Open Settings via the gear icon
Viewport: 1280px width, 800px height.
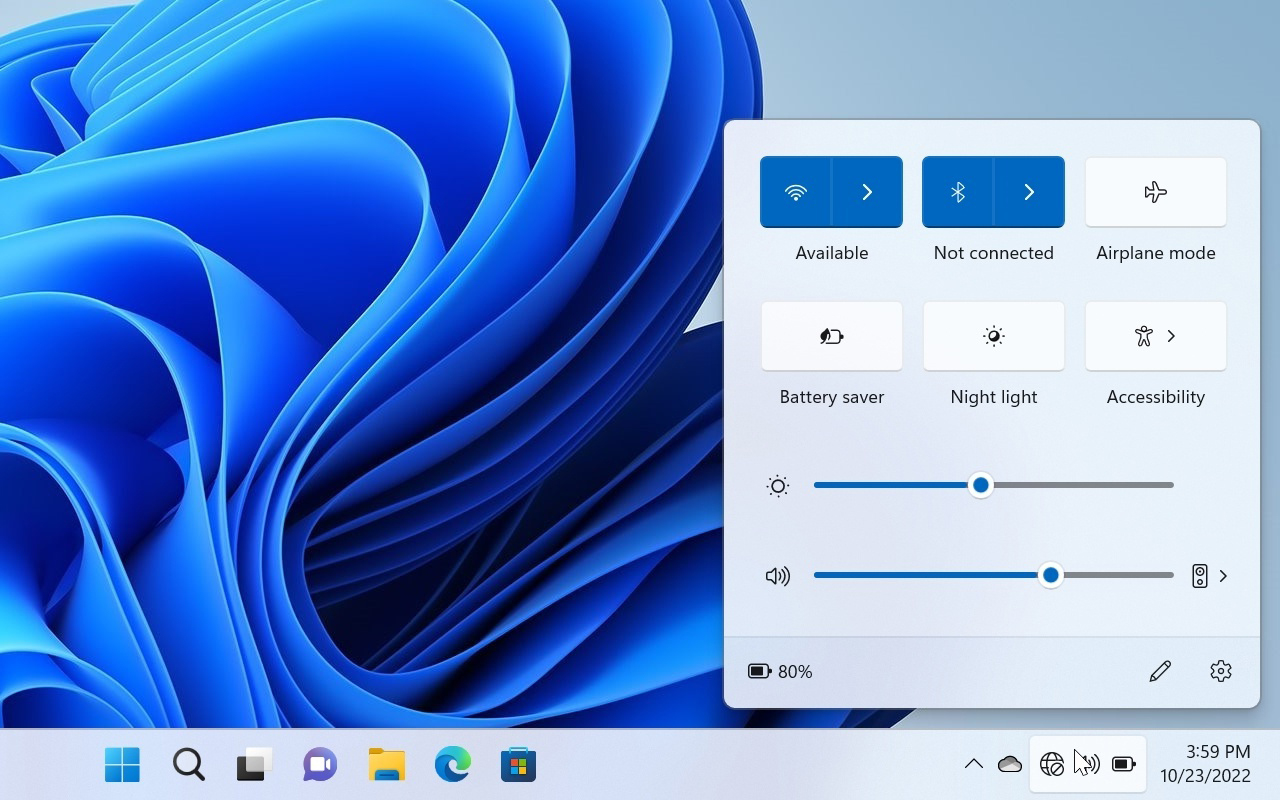pyautogui.click(x=1220, y=671)
